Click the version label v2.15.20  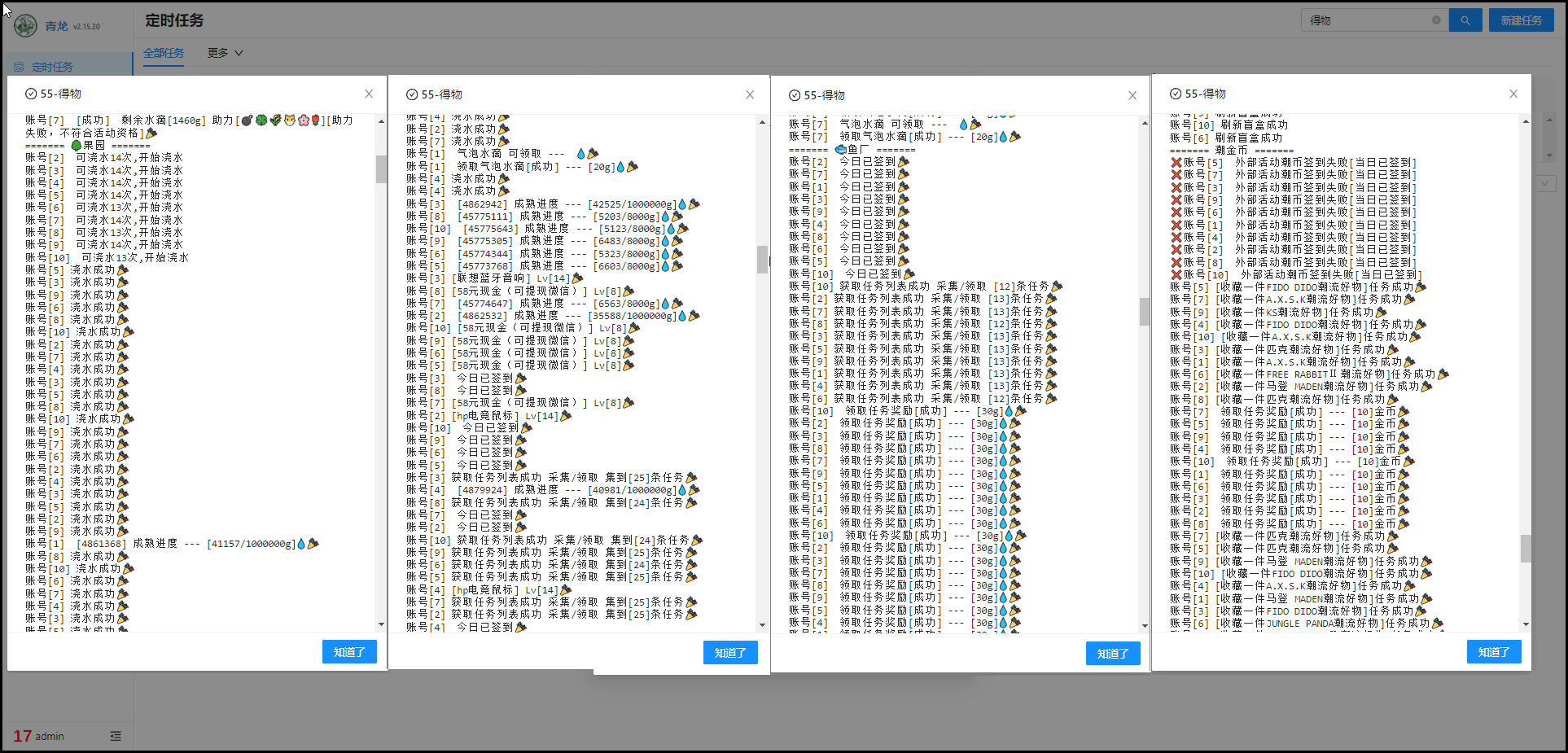[86, 26]
